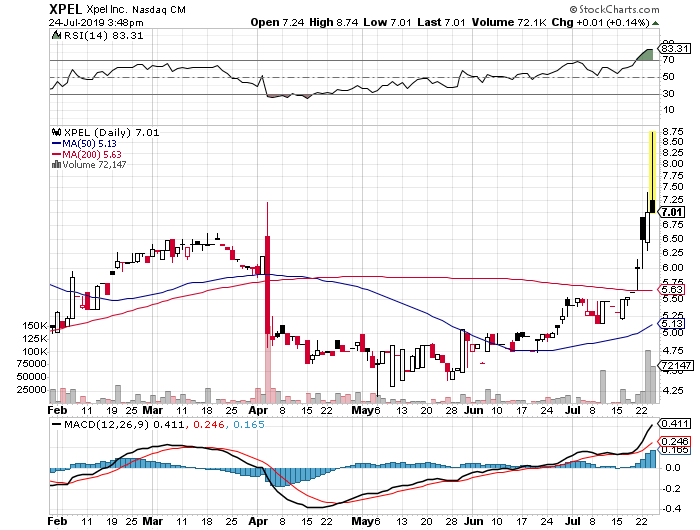The height and width of the screenshot is (530, 700).
Task: Click the 'Volume 72.1K' header value
Action: [x=509, y=22]
